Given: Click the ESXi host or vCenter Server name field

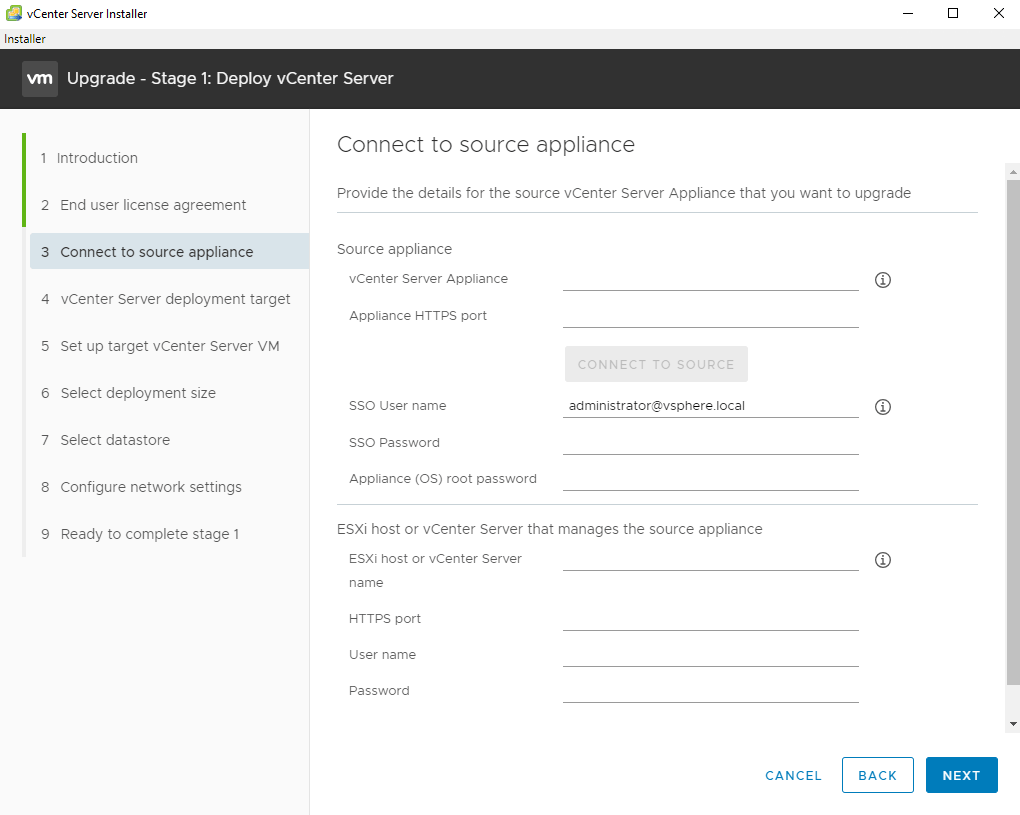Looking at the screenshot, I should (x=710, y=559).
